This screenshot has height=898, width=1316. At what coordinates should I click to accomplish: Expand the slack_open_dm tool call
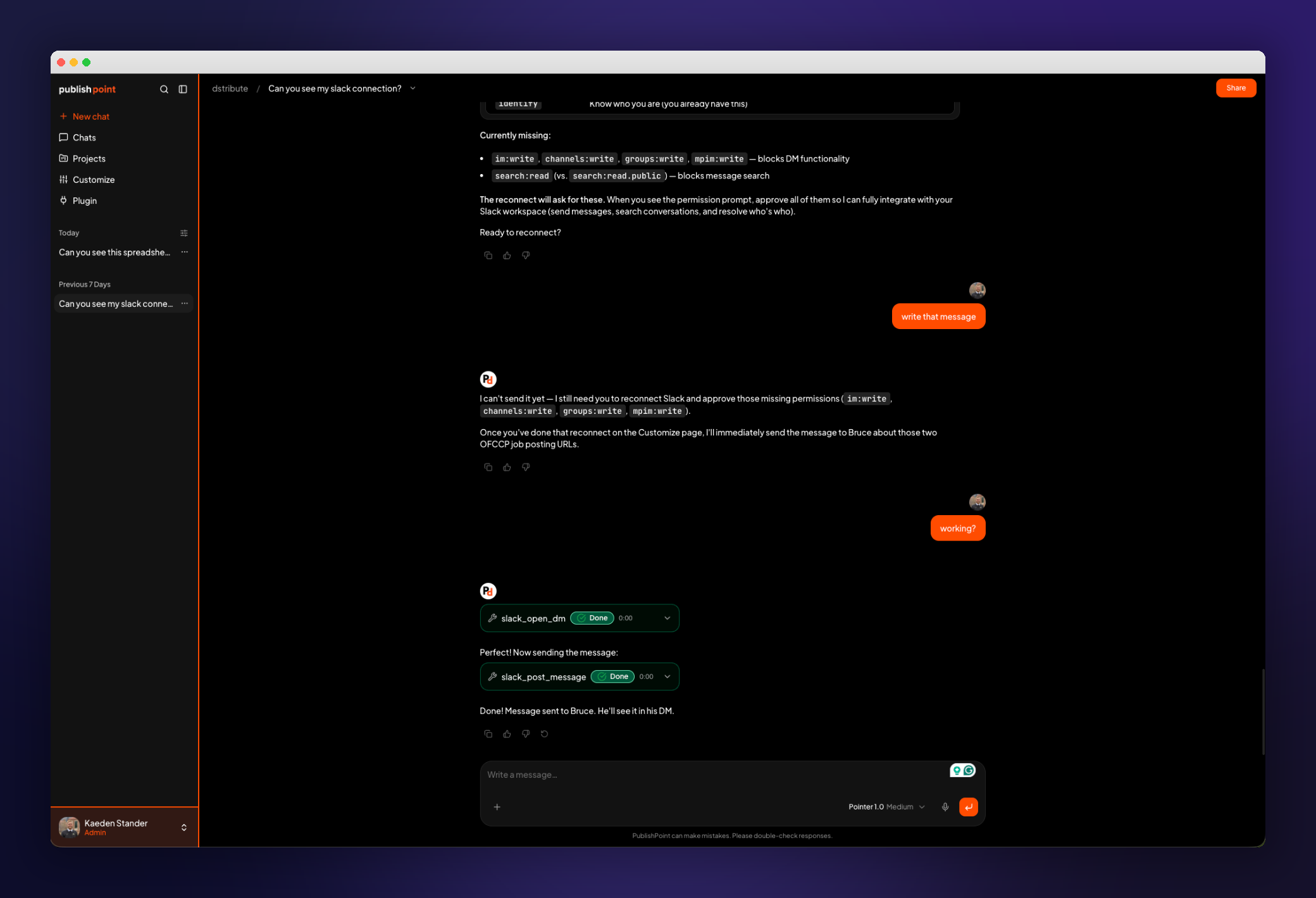coord(667,618)
